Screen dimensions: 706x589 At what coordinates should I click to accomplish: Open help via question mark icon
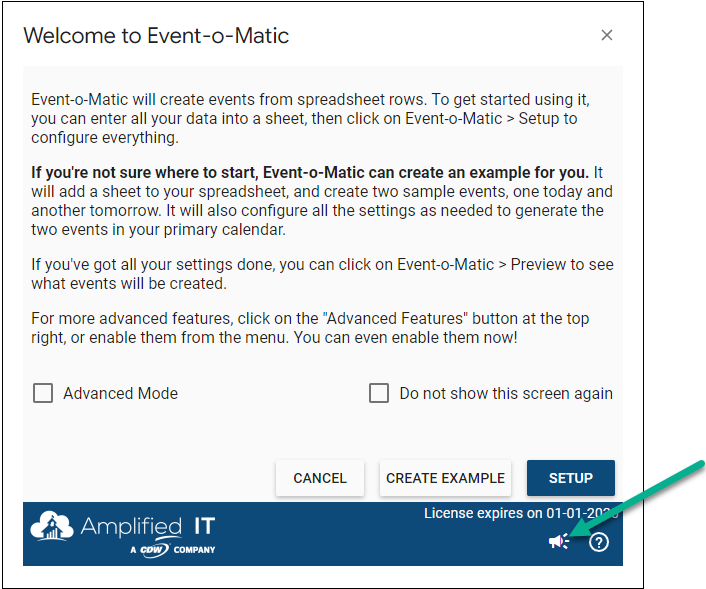598,542
